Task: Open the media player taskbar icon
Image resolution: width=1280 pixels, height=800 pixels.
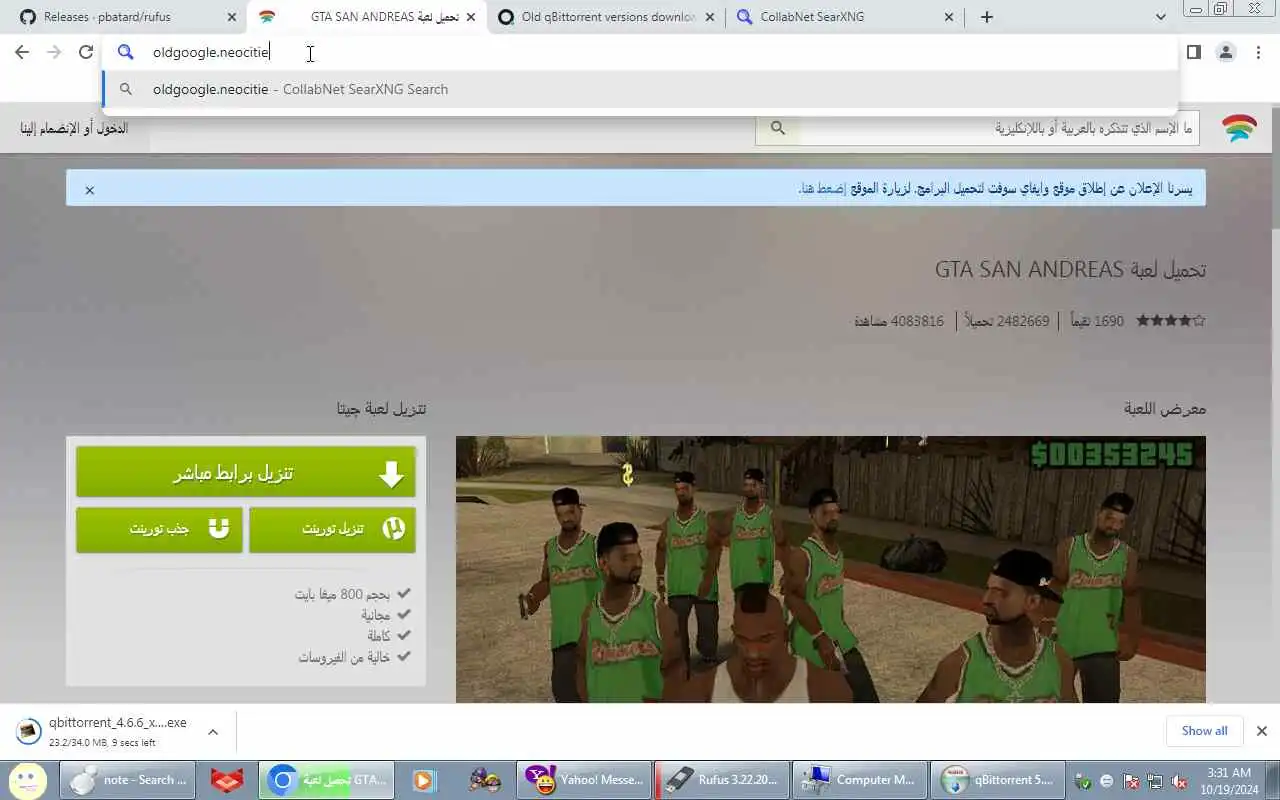Action: click(x=424, y=780)
